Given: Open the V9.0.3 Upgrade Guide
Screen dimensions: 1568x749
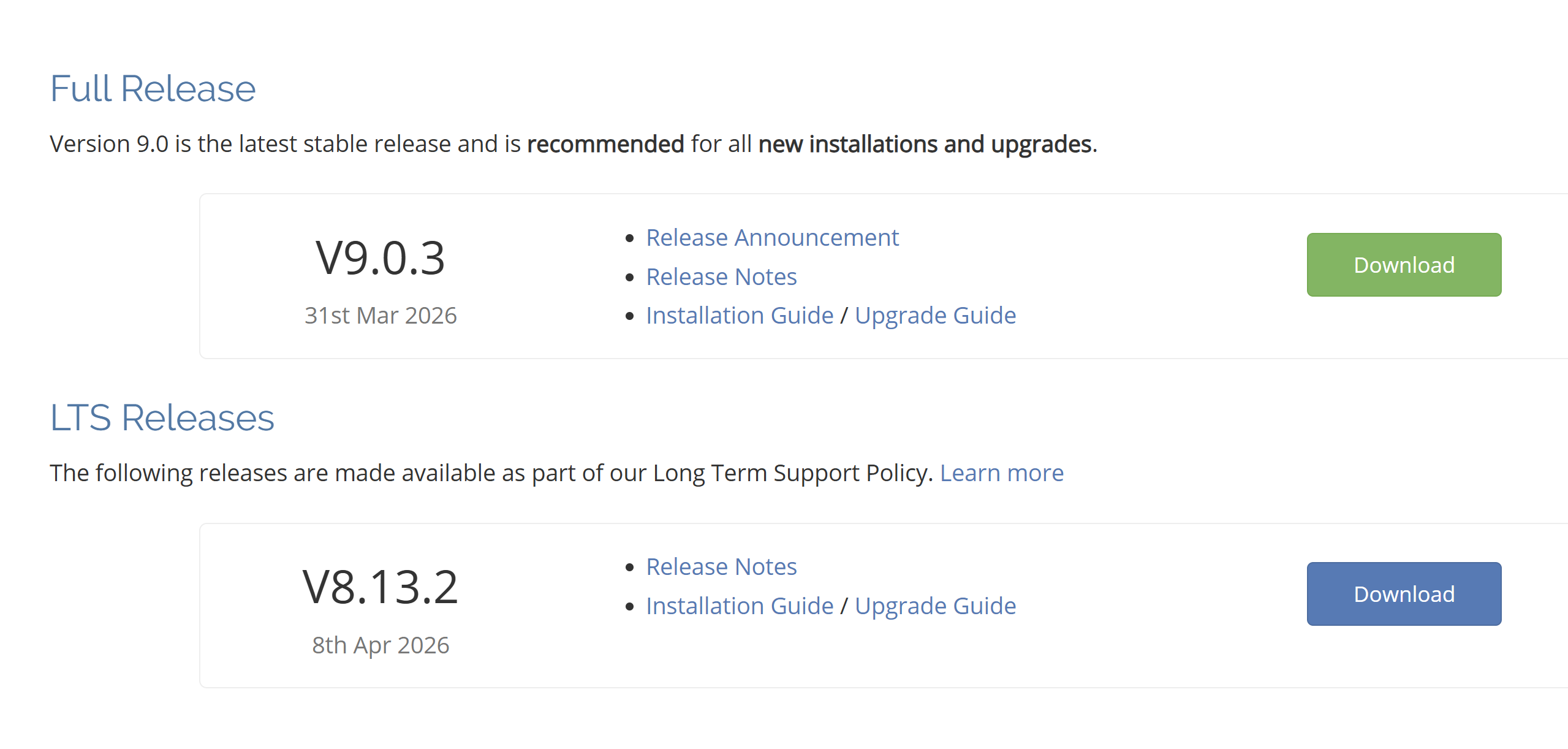Looking at the screenshot, I should (935, 316).
